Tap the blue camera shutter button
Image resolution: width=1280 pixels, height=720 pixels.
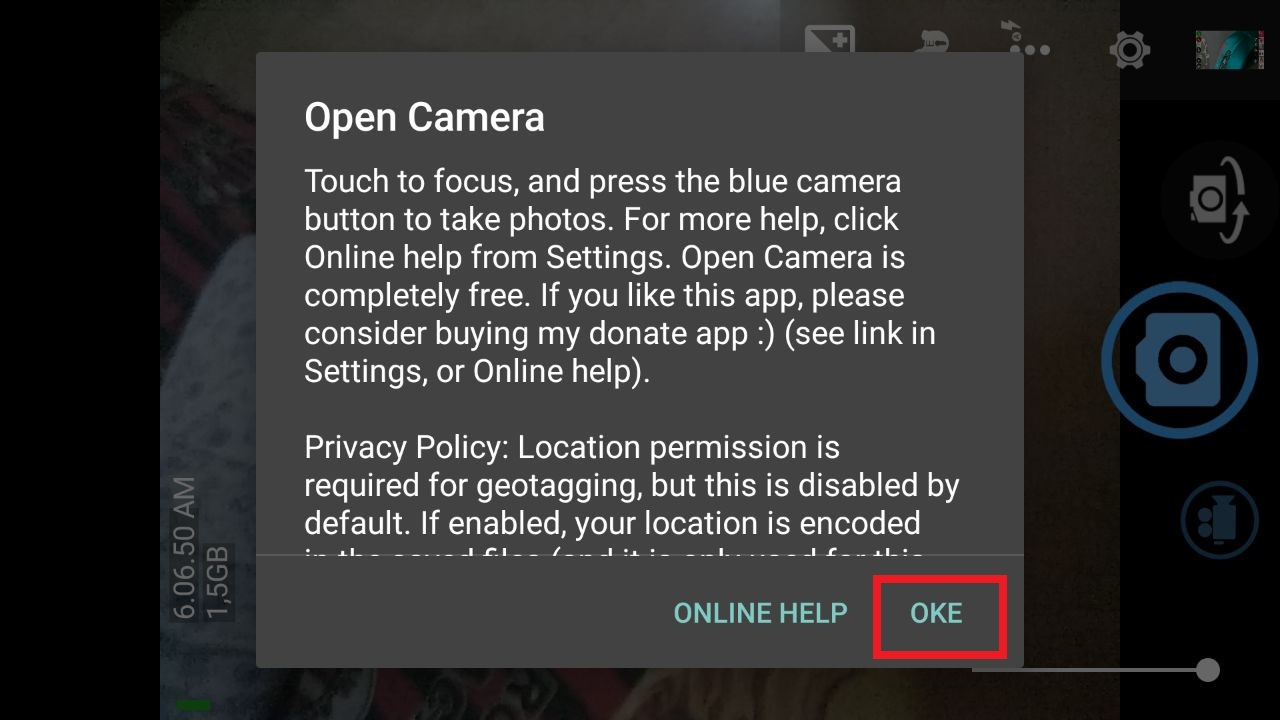(1180, 360)
